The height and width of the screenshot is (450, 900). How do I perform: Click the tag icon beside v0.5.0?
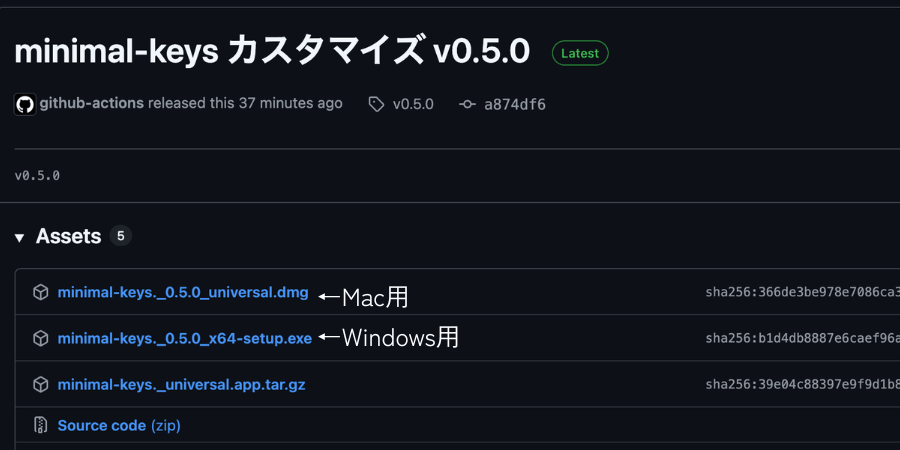click(376, 104)
